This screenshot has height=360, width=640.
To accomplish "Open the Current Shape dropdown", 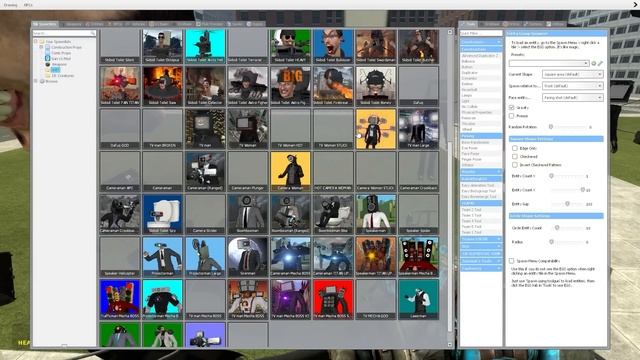I will click(572, 74).
